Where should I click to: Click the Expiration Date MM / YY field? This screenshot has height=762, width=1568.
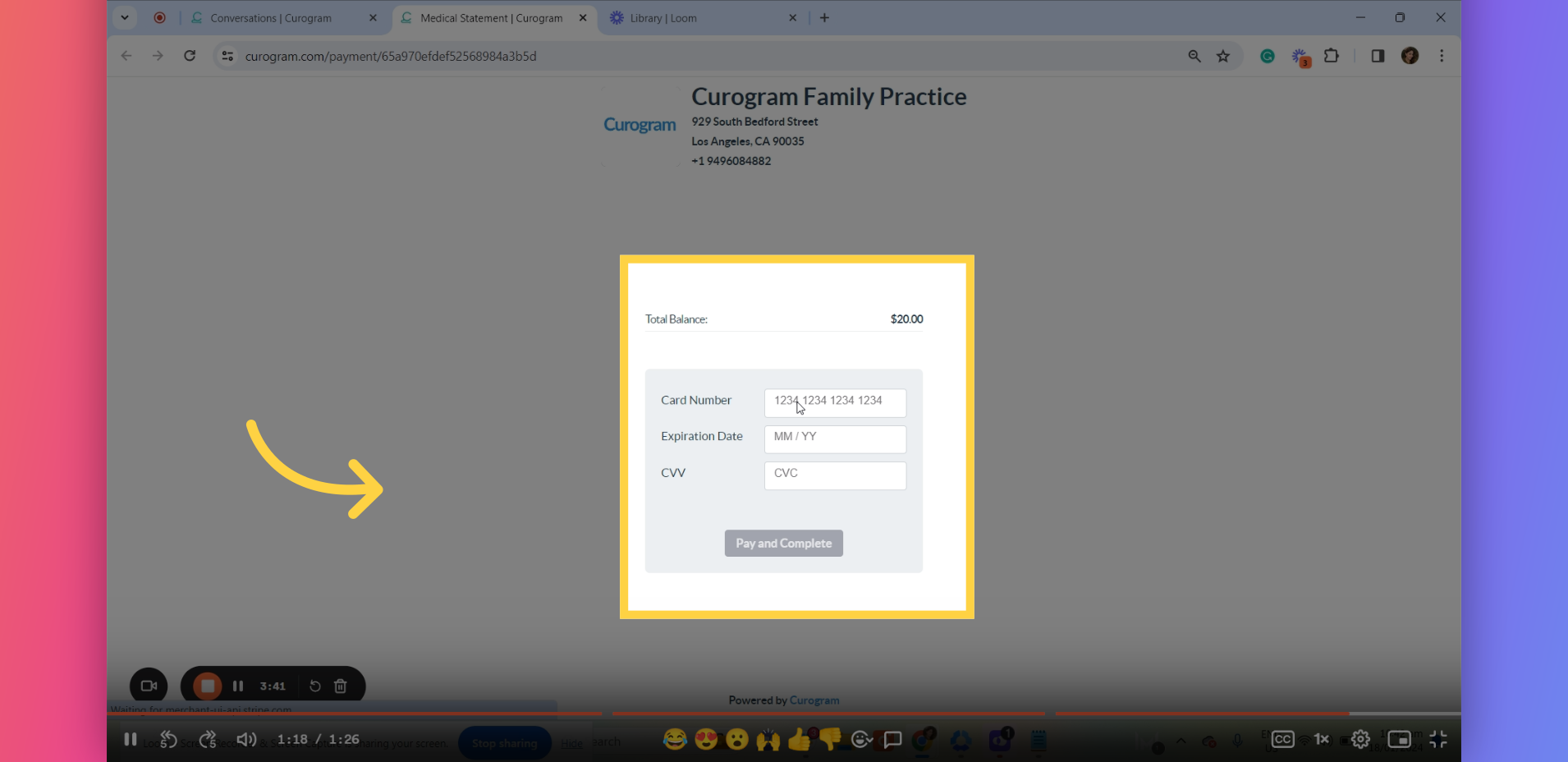pos(835,438)
